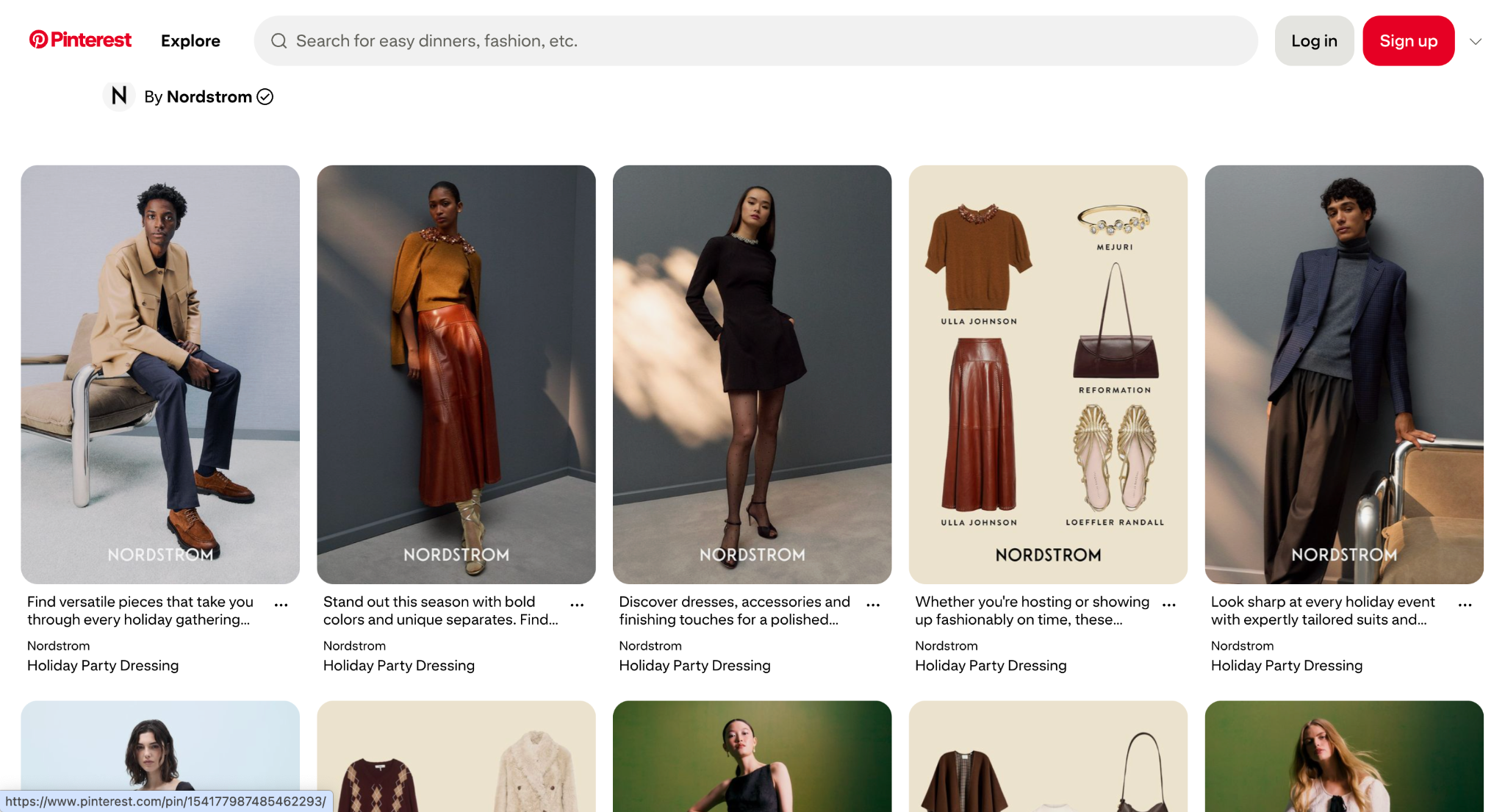Viewport: 1505px width, 812px height.
Task: Click the Nordstrom verified badge
Action: tap(265, 97)
